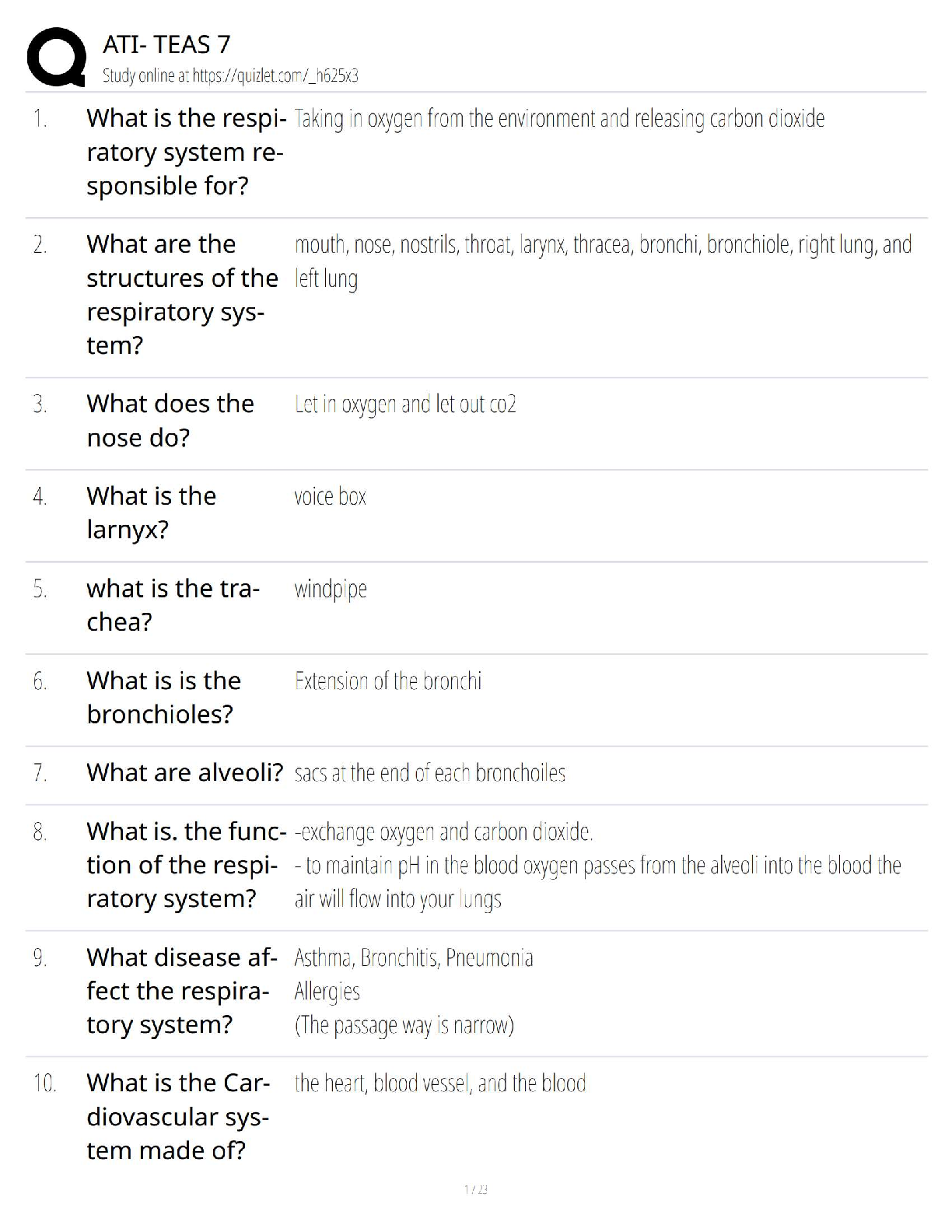Select question about structures of respiratory system
The height and width of the screenshot is (1232, 952).
click(x=182, y=294)
